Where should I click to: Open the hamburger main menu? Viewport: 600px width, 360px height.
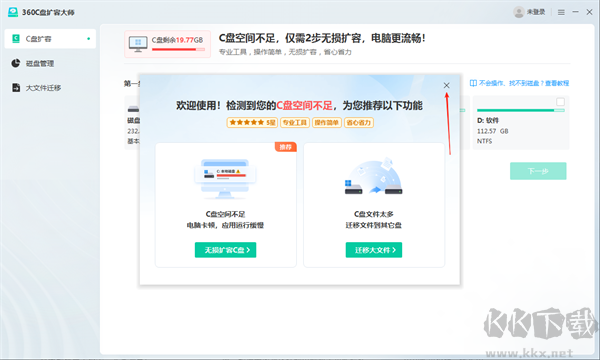[561, 12]
